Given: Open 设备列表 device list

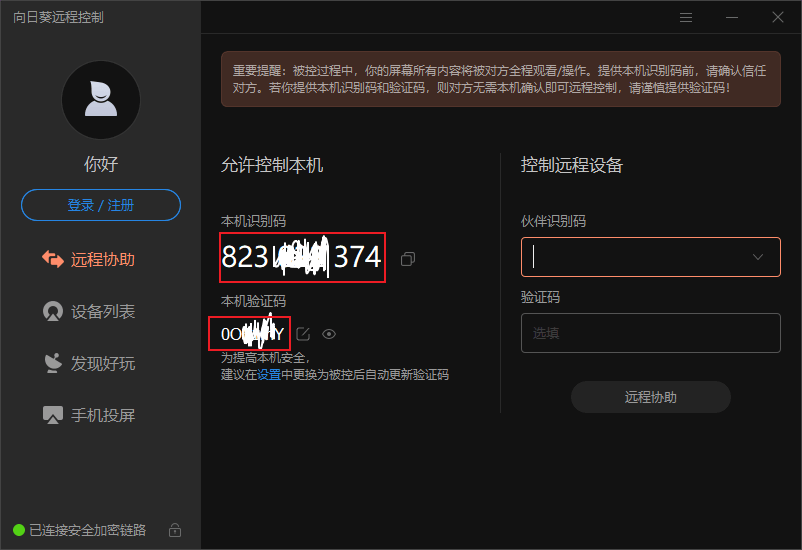Looking at the screenshot, I should point(89,312).
